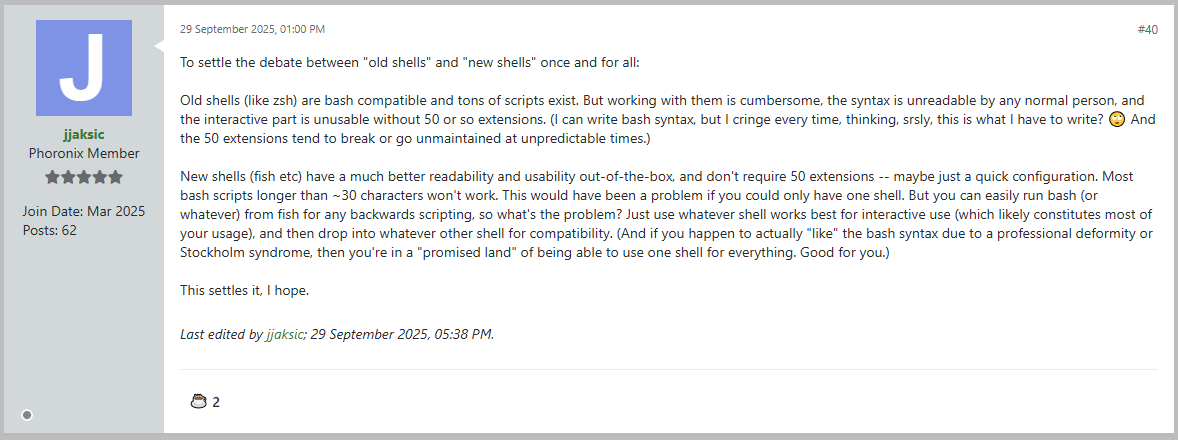The image size is (1178, 440).
Task: Open jjaksic's avatar with letter J
Action: point(84,68)
